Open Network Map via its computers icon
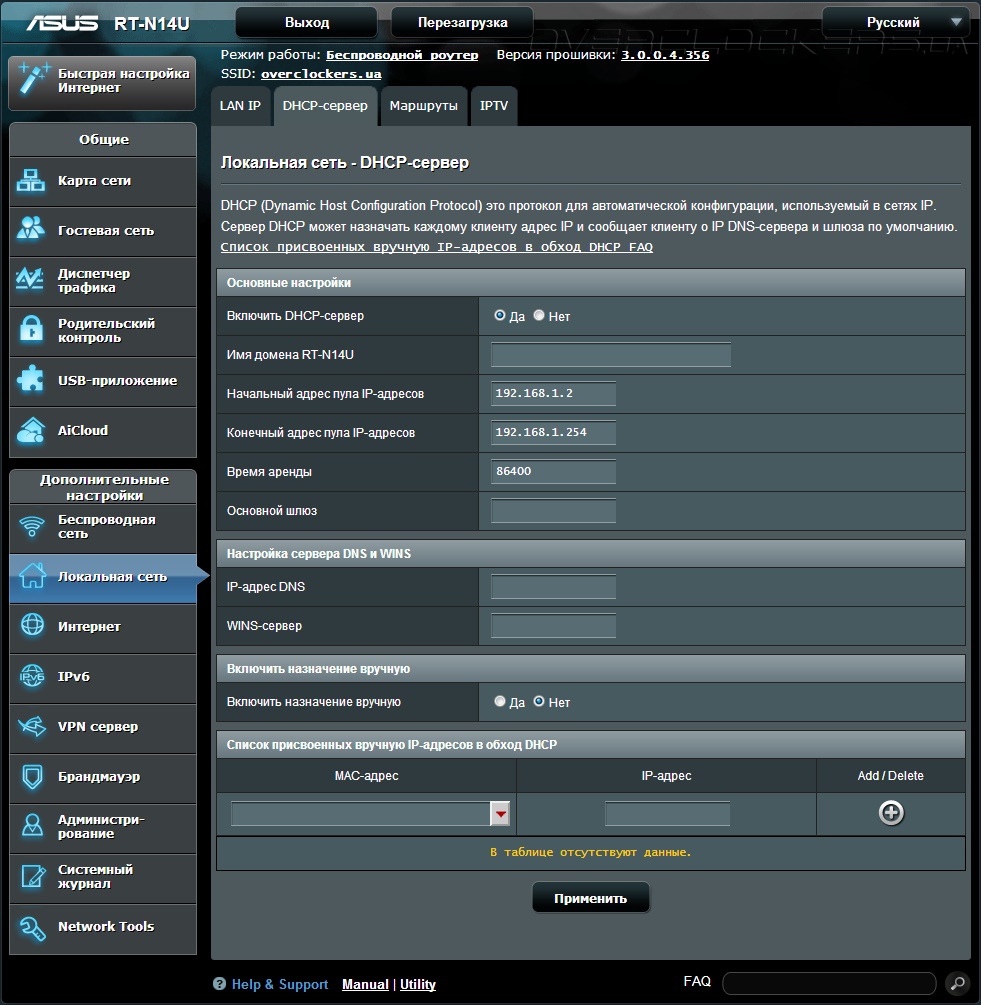 click(x=31, y=181)
